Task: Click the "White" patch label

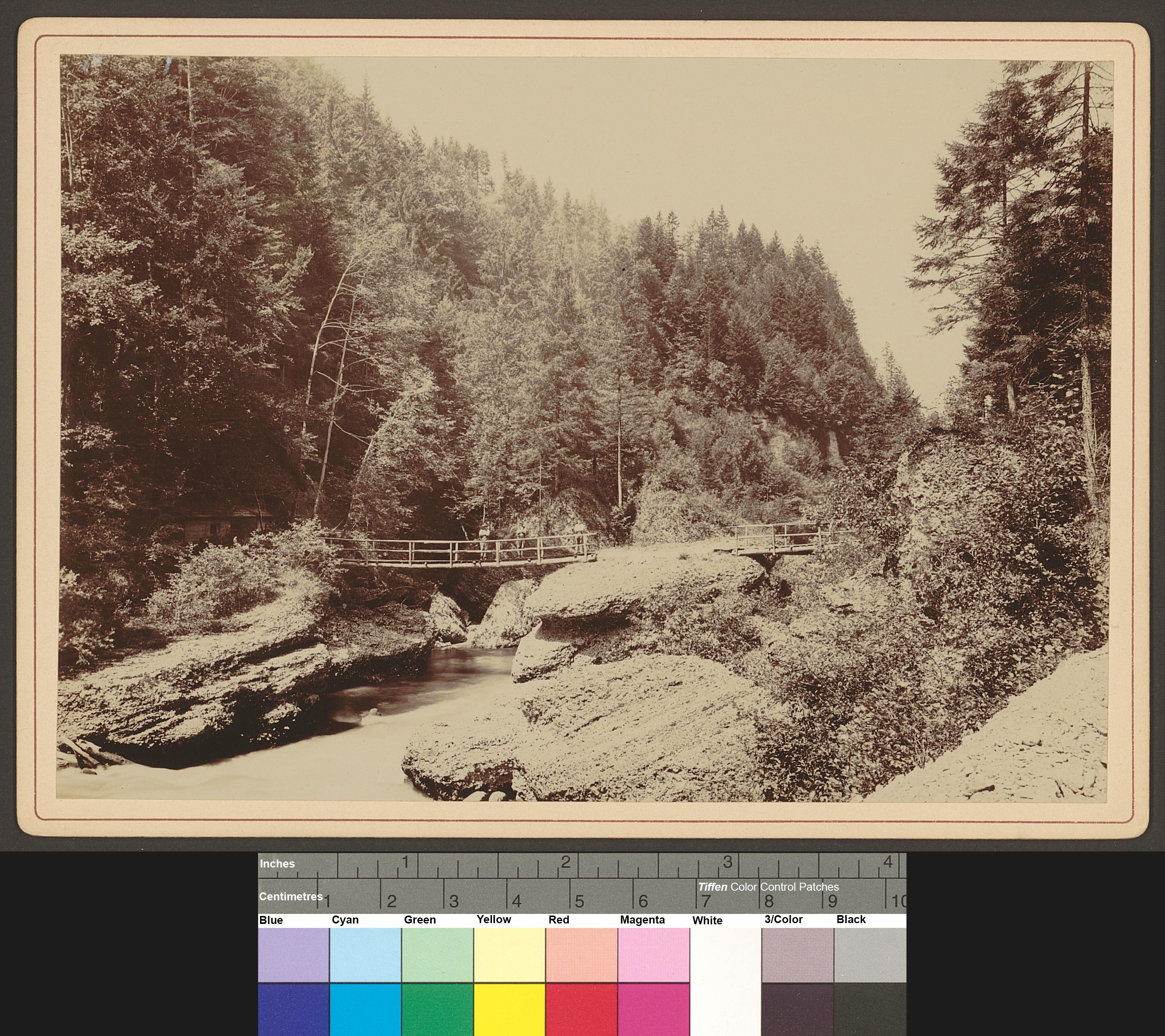Action: tap(707, 920)
